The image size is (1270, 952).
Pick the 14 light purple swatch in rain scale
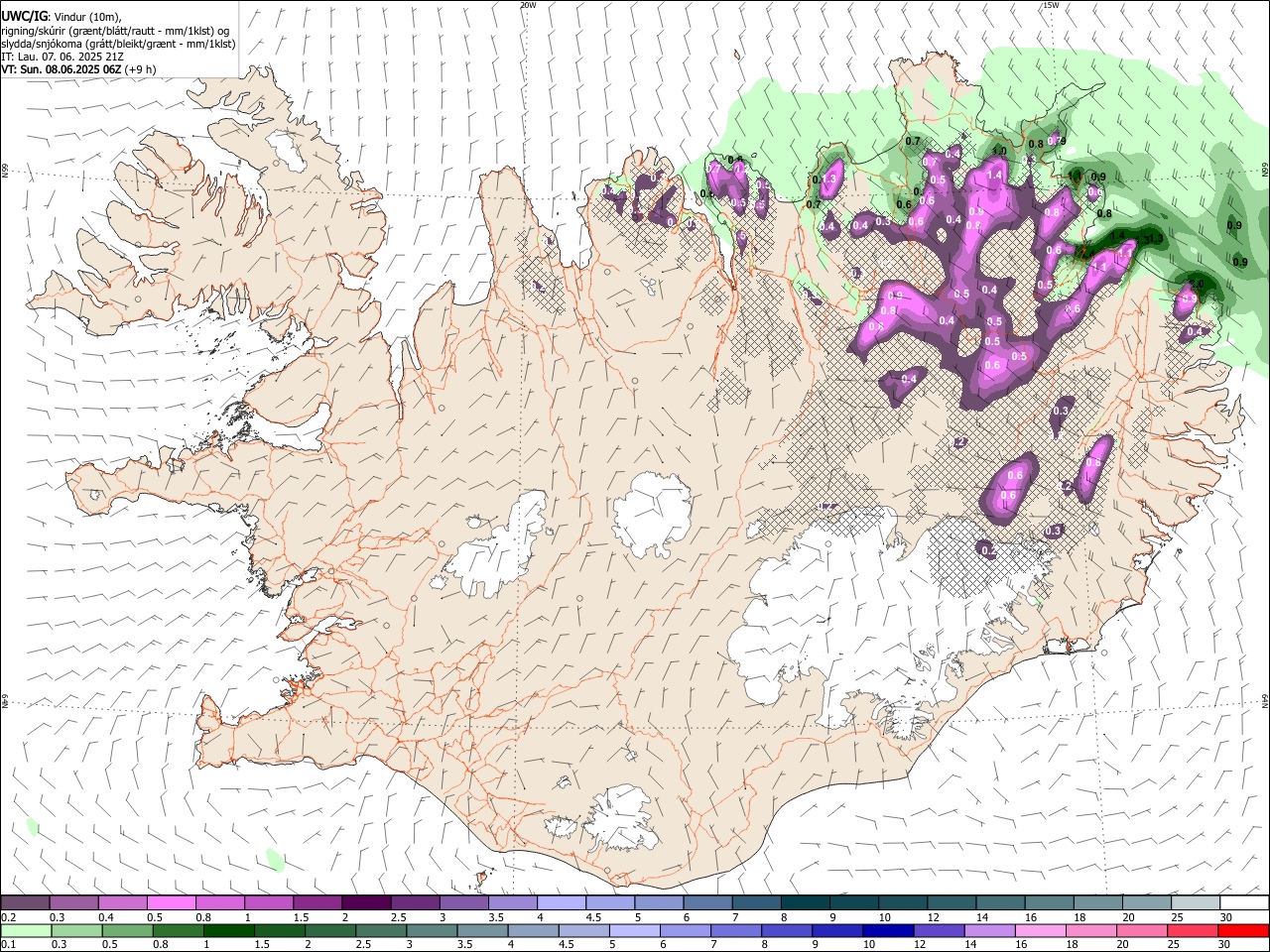990,930
